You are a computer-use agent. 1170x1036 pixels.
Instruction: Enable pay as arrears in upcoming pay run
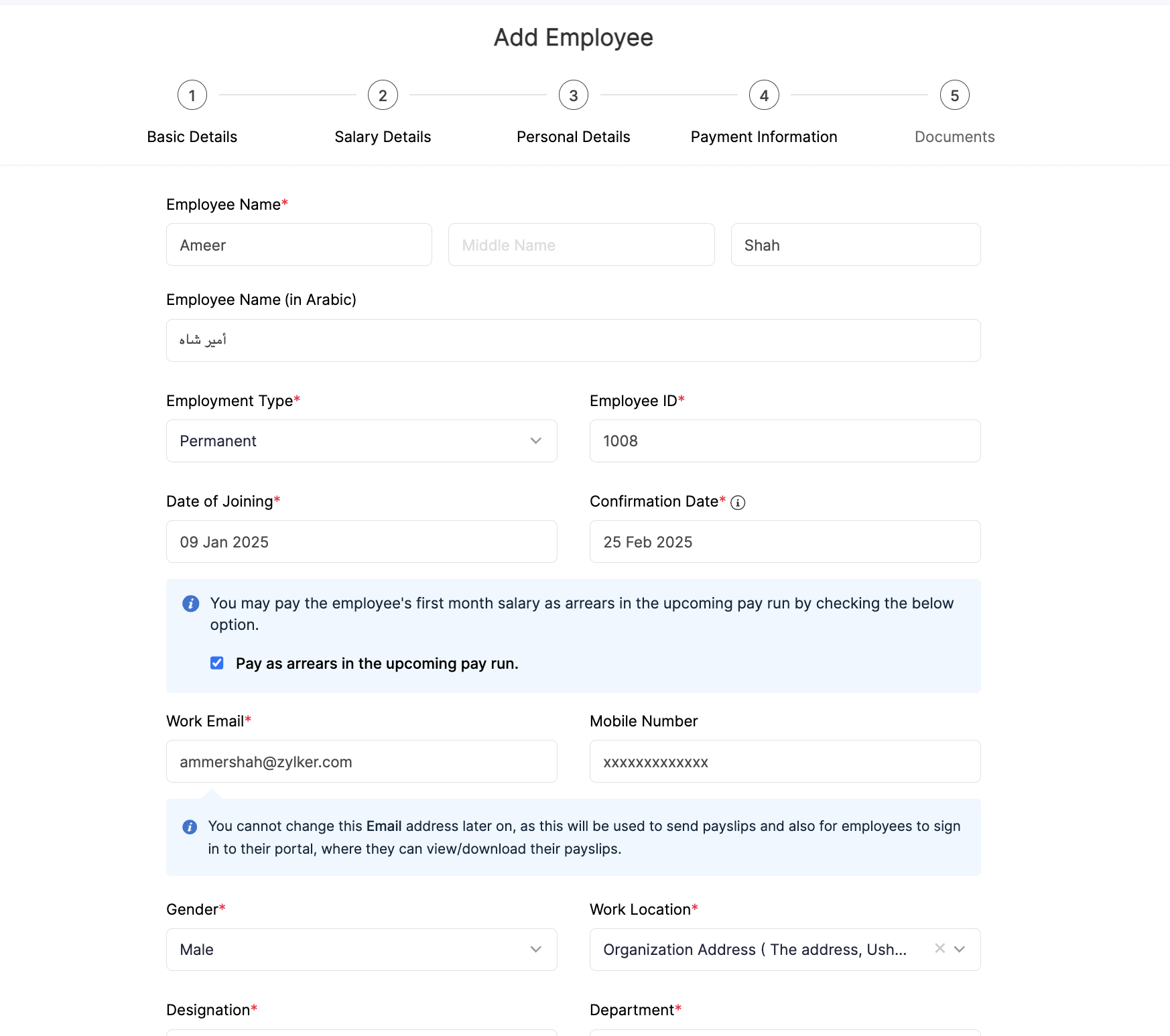[x=216, y=663]
